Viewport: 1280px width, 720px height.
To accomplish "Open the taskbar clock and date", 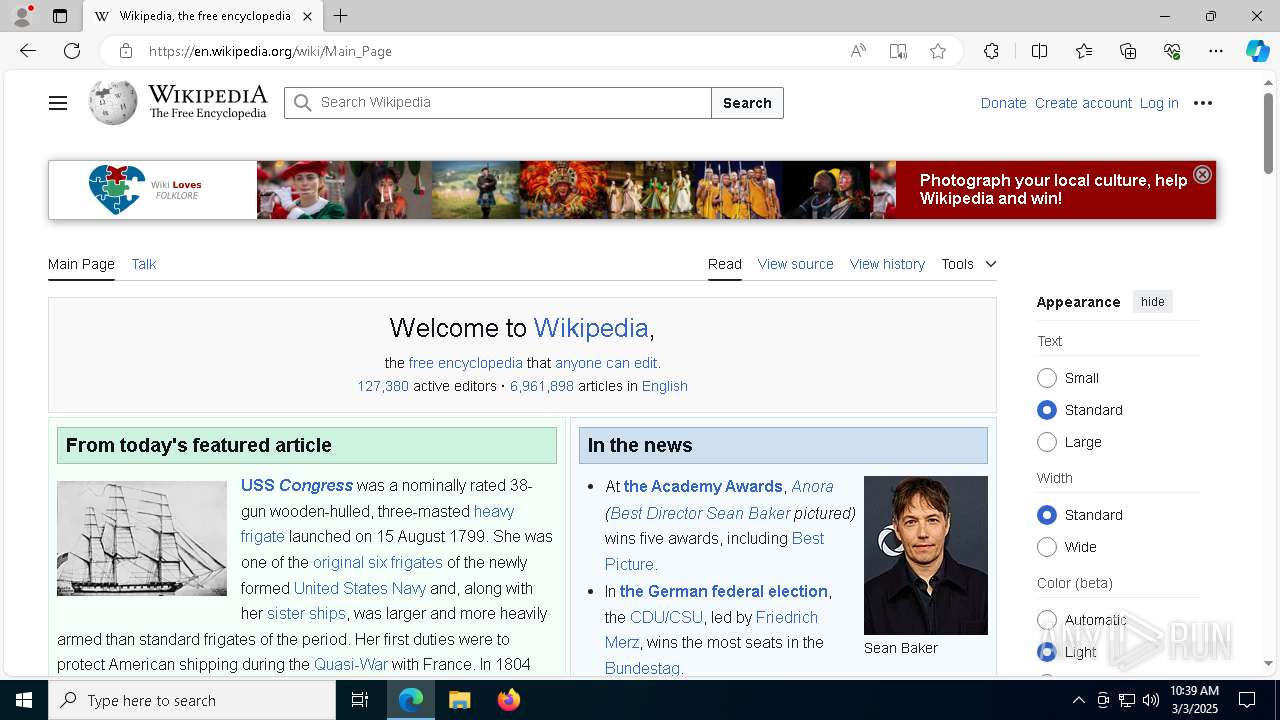I will pyautogui.click(x=1194, y=700).
